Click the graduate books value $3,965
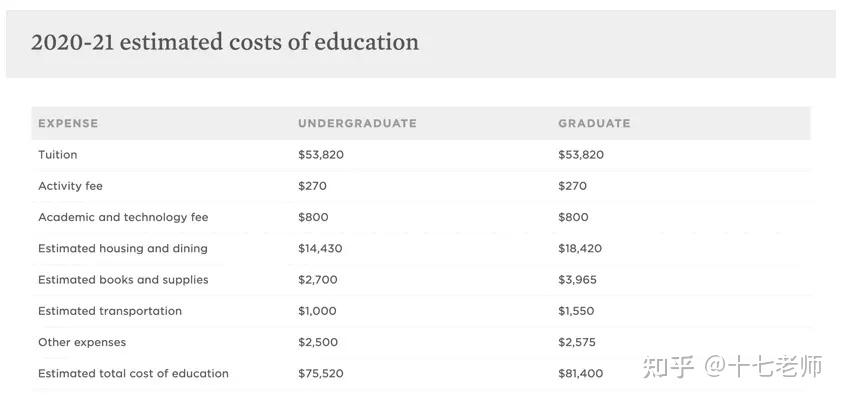The image size is (844, 400). tap(576, 280)
